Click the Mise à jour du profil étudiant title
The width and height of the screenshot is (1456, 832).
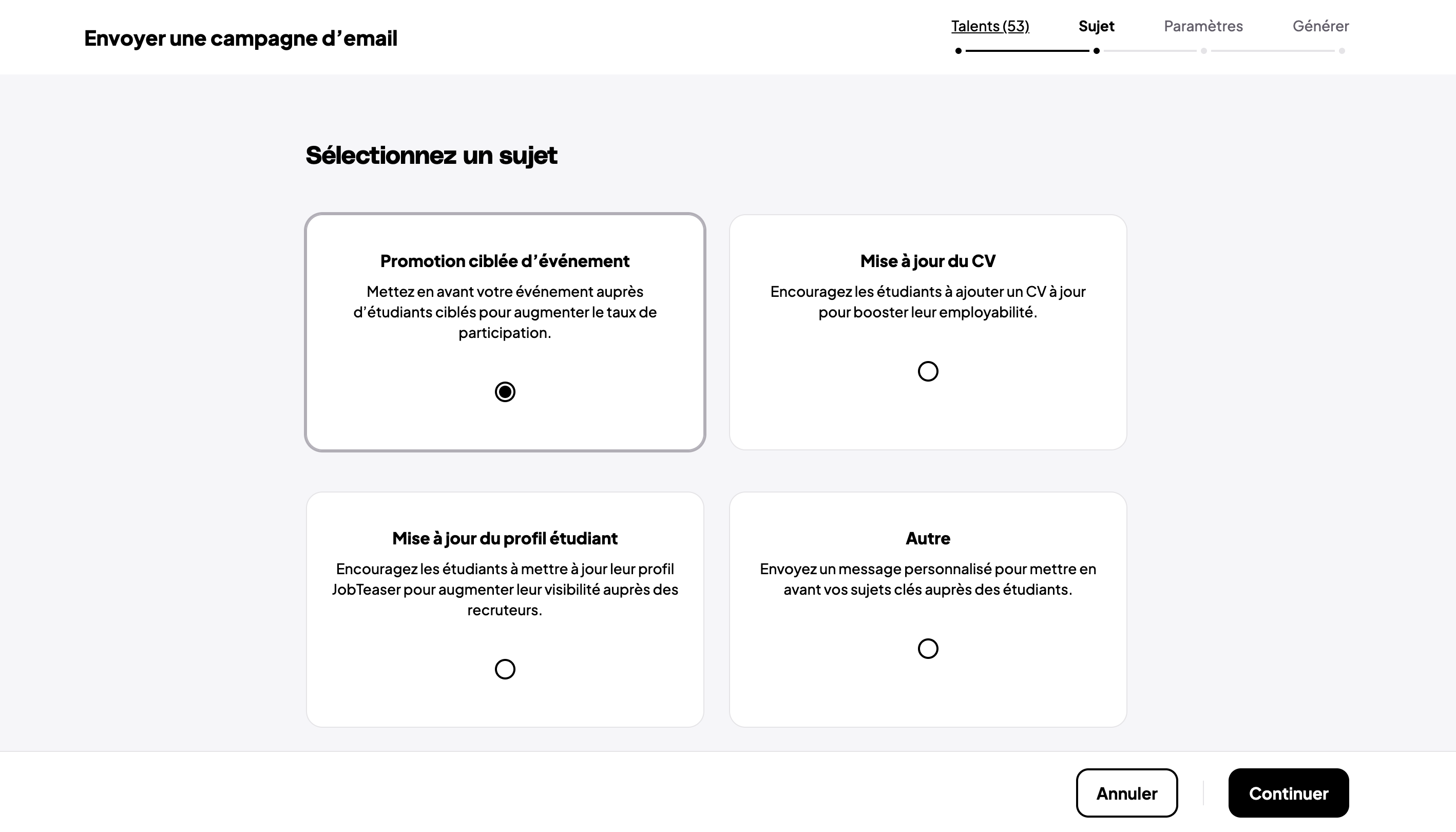click(504, 538)
